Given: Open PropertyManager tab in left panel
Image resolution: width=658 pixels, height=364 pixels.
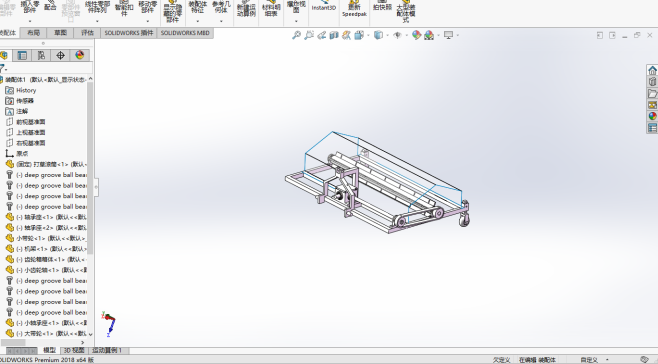Looking at the screenshot, I should (x=22, y=55).
